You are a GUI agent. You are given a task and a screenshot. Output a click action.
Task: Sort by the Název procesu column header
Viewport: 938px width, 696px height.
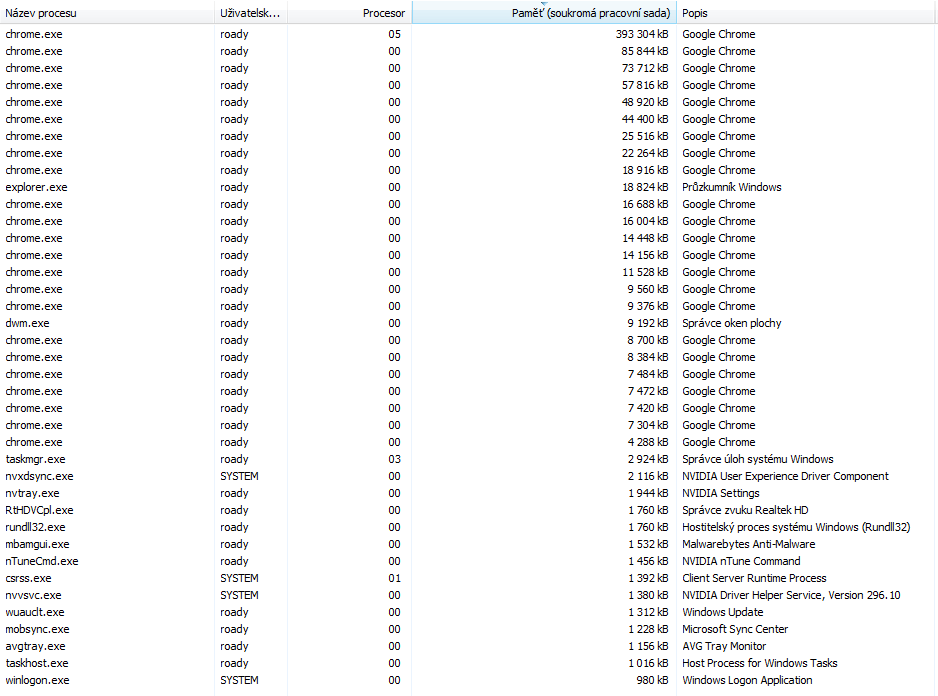point(107,13)
